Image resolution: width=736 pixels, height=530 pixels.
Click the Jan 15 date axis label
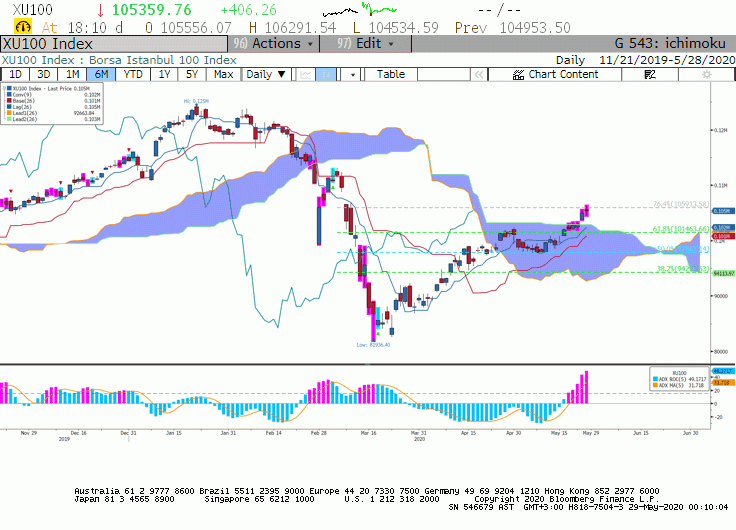[174, 433]
